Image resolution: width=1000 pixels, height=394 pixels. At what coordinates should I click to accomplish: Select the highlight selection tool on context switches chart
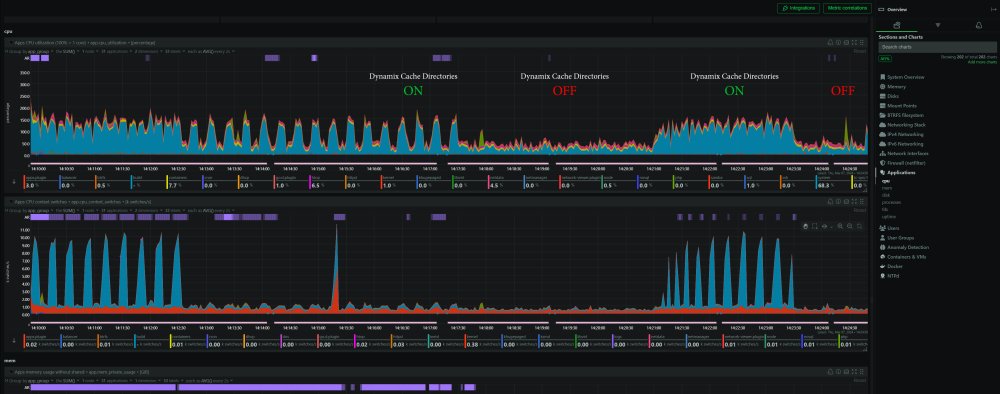[x=814, y=226]
